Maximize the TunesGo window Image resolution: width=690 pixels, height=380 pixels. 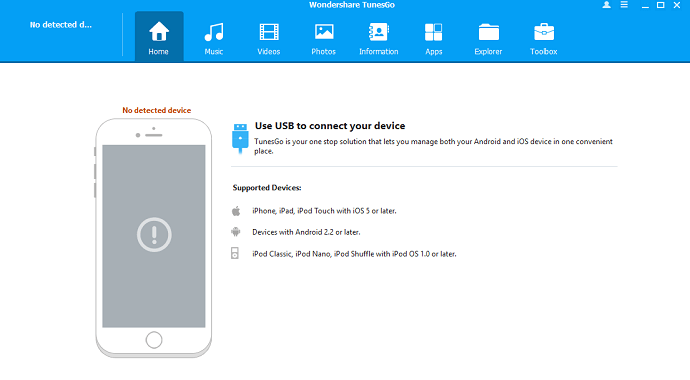click(661, 5)
